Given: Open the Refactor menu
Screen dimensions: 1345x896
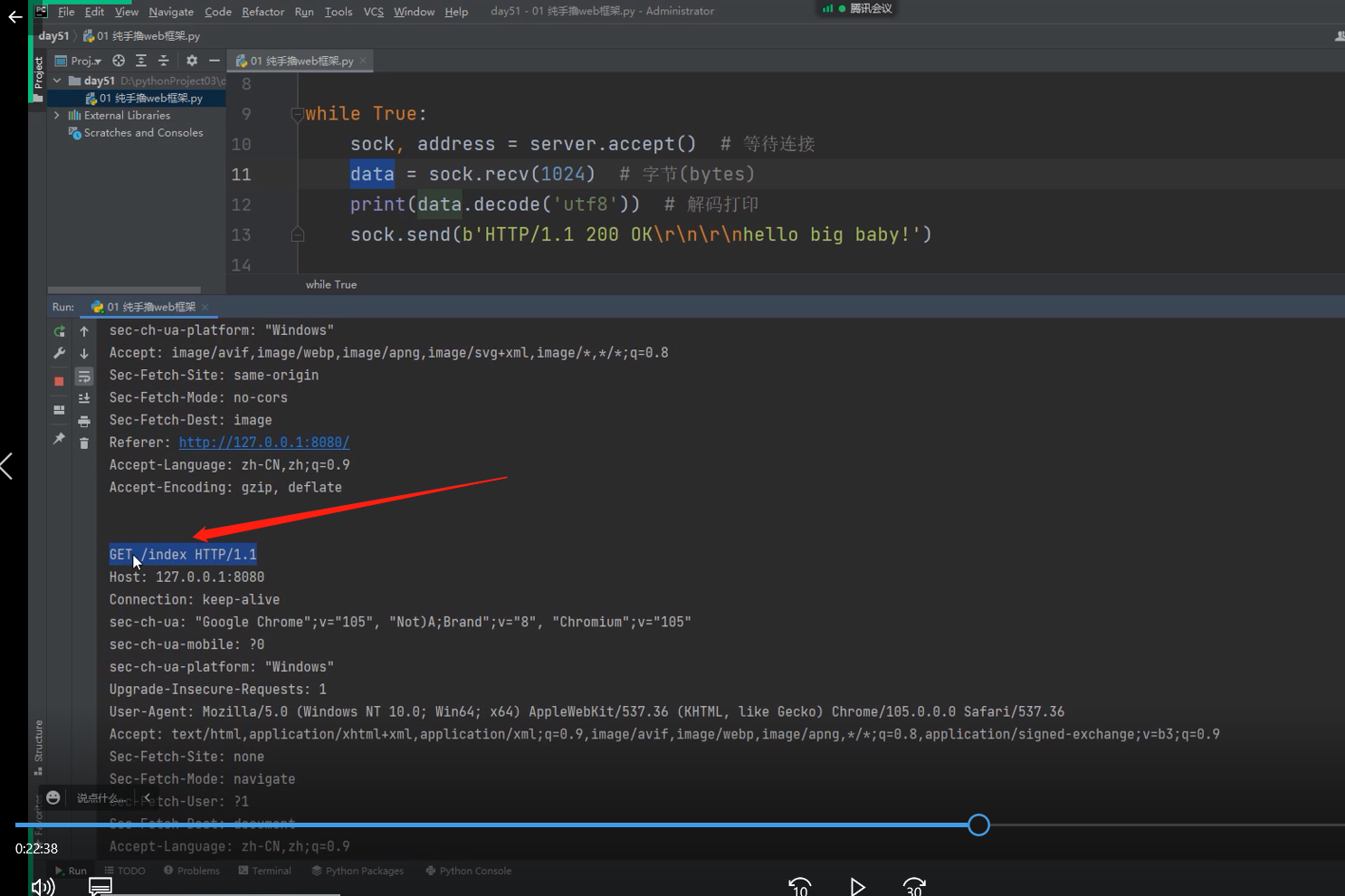Looking at the screenshot, I should point(263,12).
